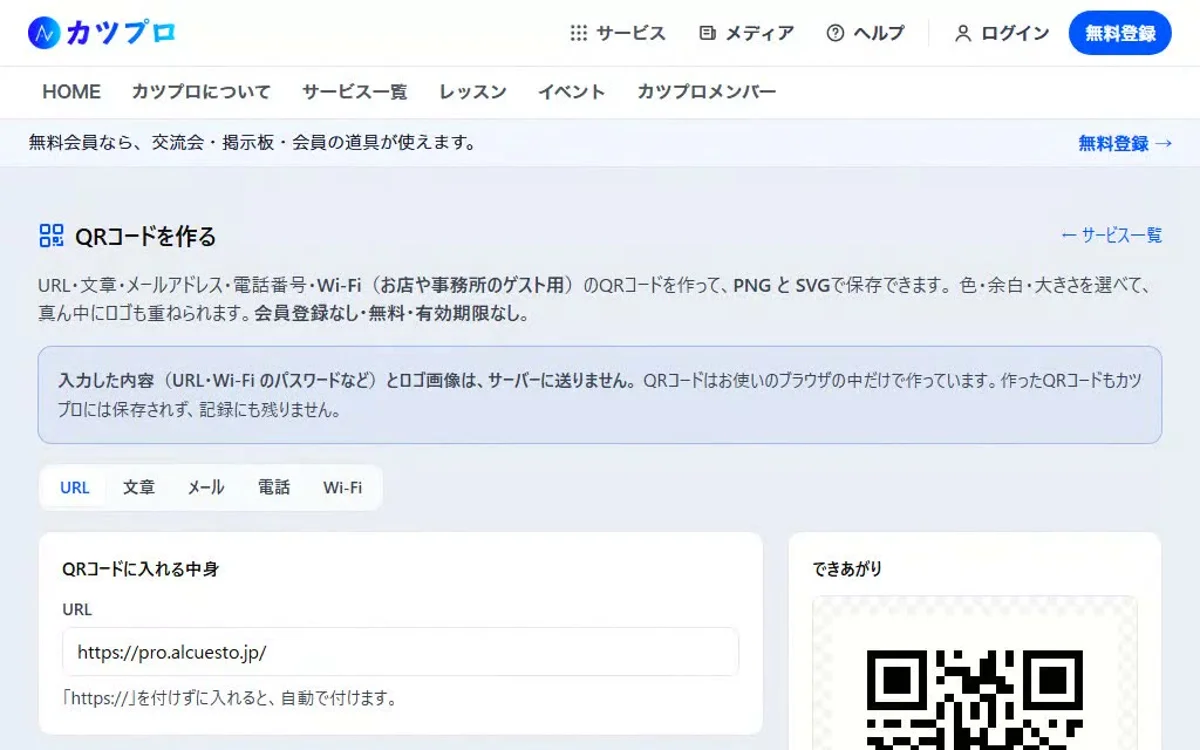Click the 無料登録 button in header

point(1120,33)
